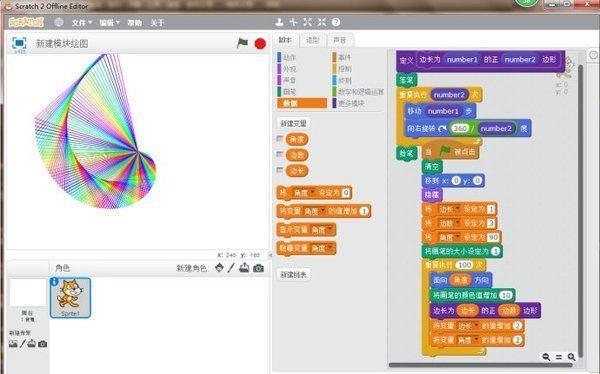
Task: Click the block help question-mark tool
Action: (336, 22)
